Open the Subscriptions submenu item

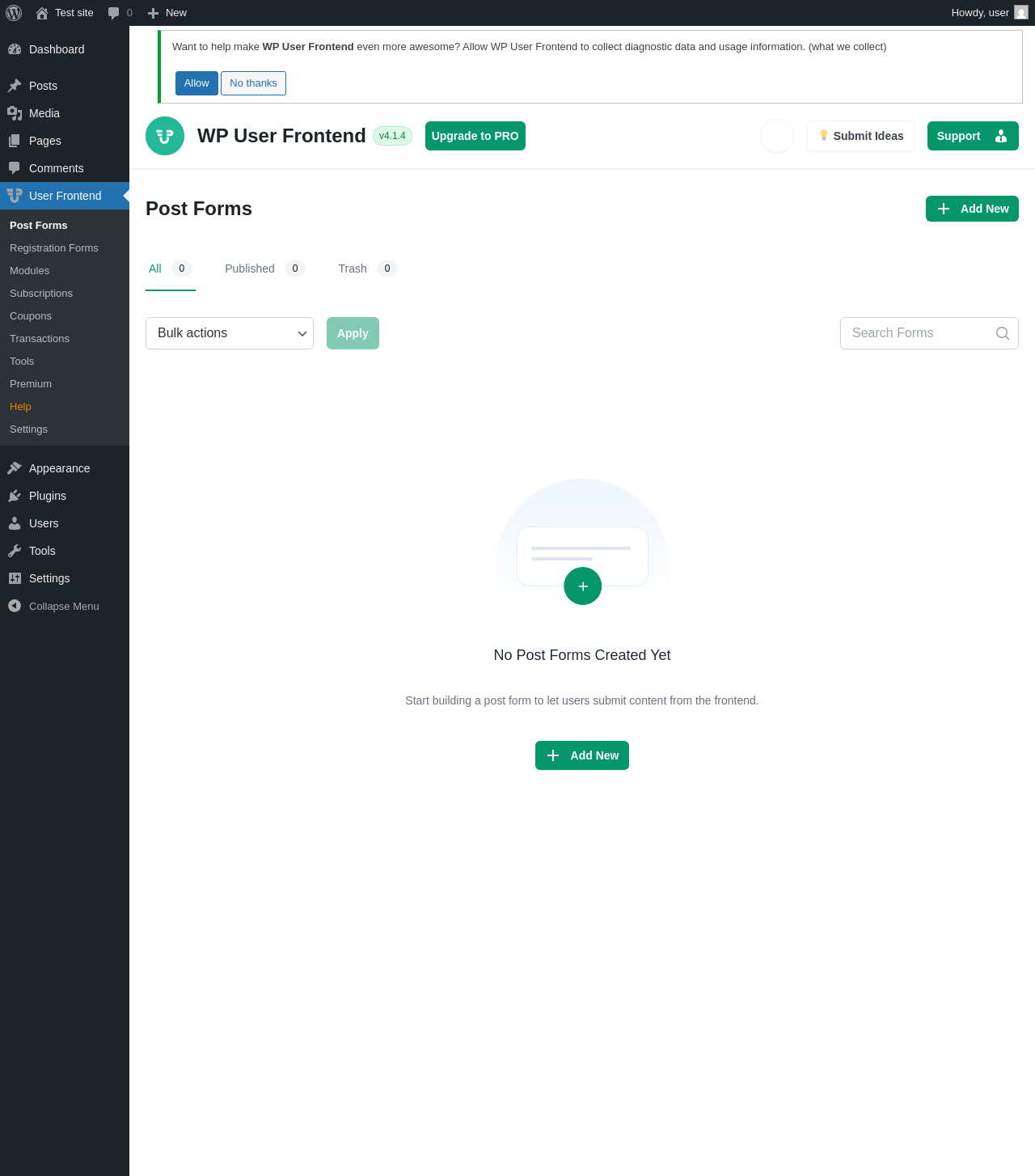(x=41, y=294)
